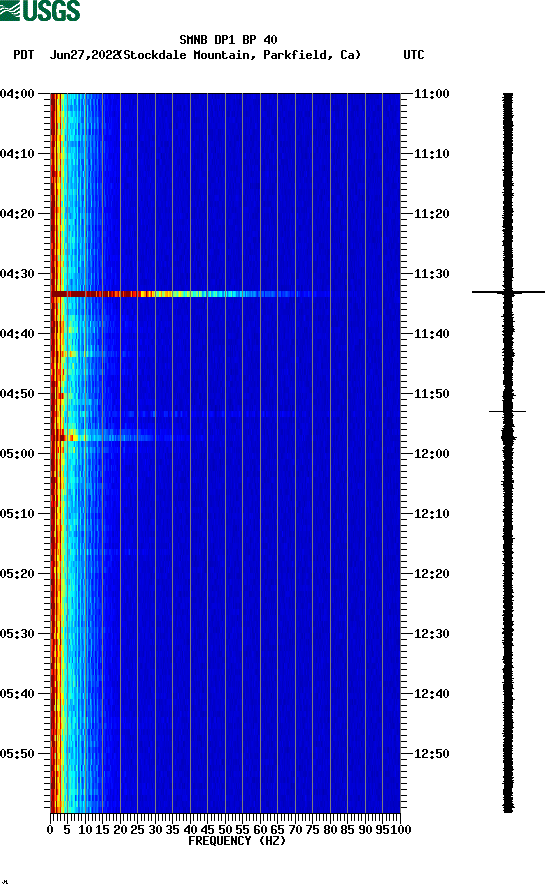Click the 11:30 UTC time label

click(x=432, y=273)
